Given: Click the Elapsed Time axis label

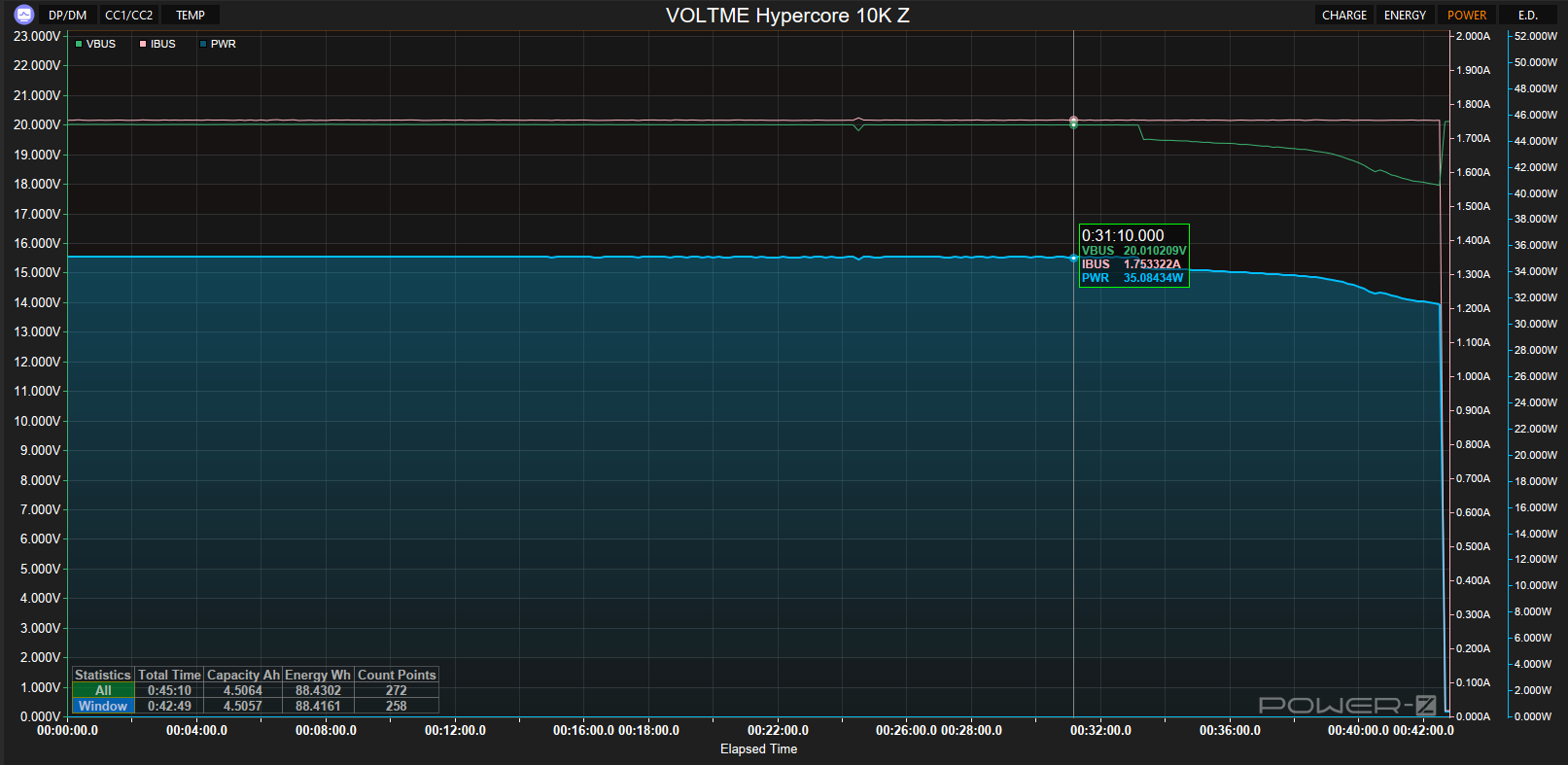Looking at the screenshot, I should (x=758, y=748).
